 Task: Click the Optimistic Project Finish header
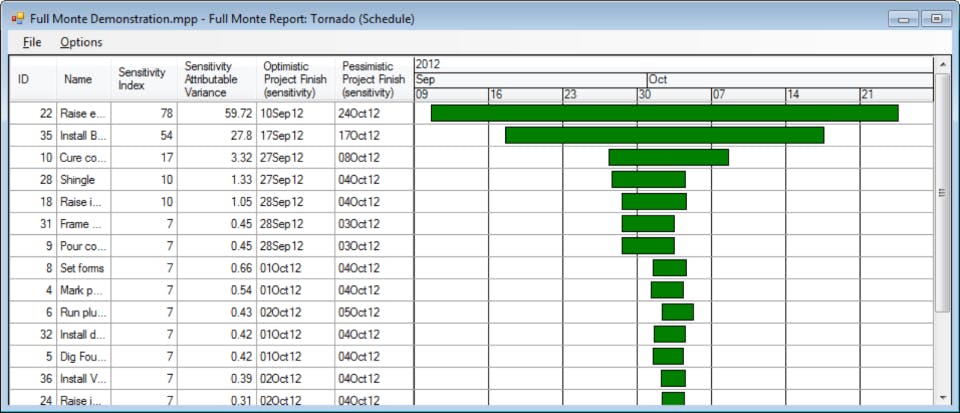point(296,79)
